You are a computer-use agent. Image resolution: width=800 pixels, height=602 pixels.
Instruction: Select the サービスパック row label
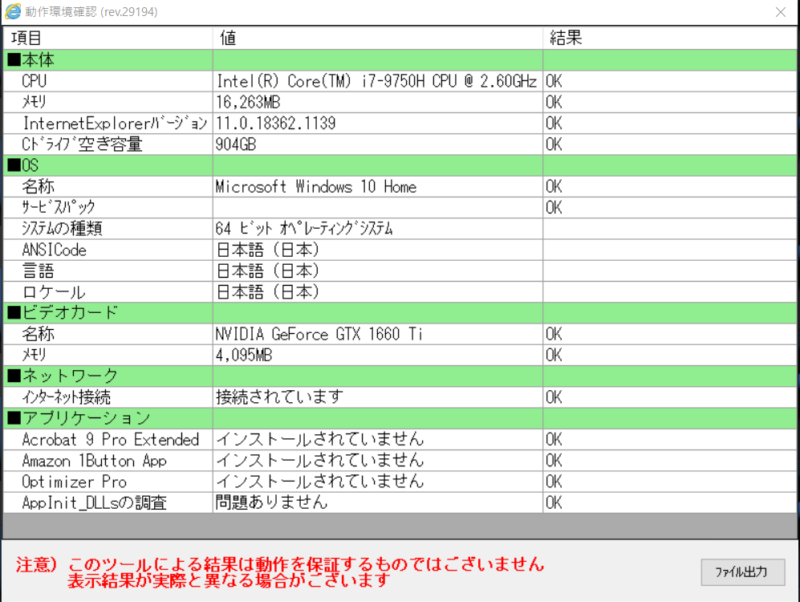[58, 208]
